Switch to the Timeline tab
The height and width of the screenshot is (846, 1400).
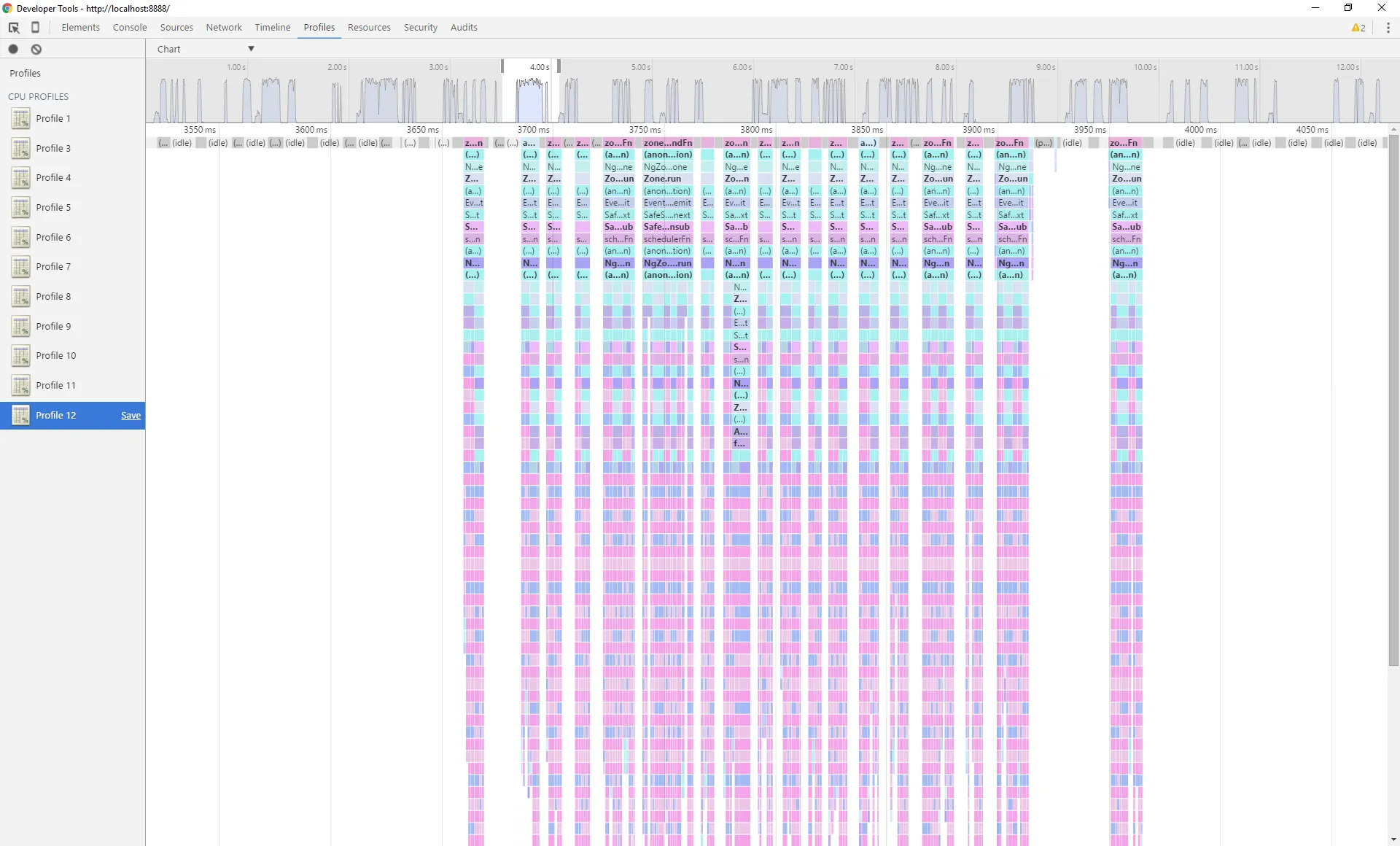point(272,28)
